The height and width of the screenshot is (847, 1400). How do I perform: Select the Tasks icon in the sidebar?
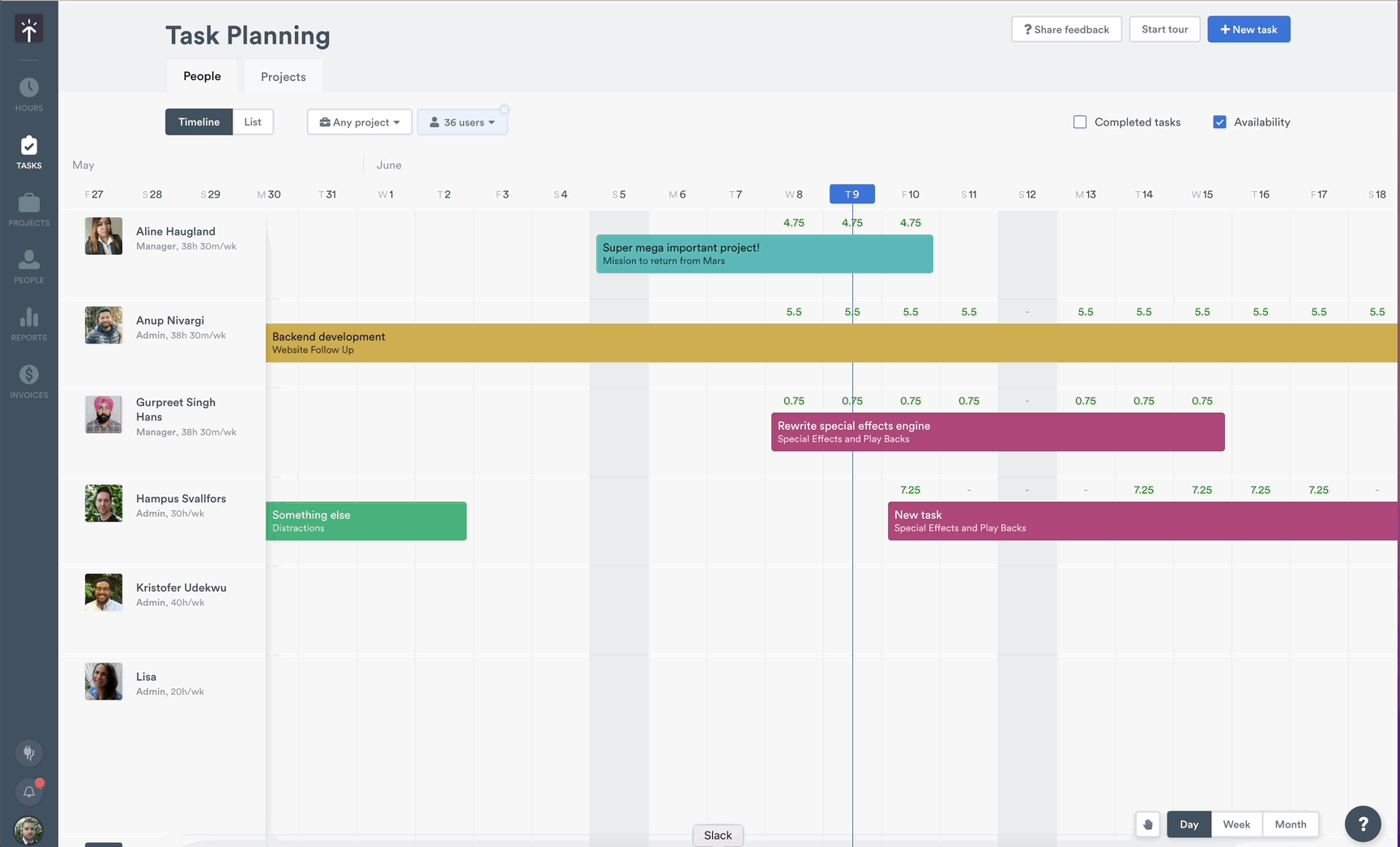(x=29, y=150)
